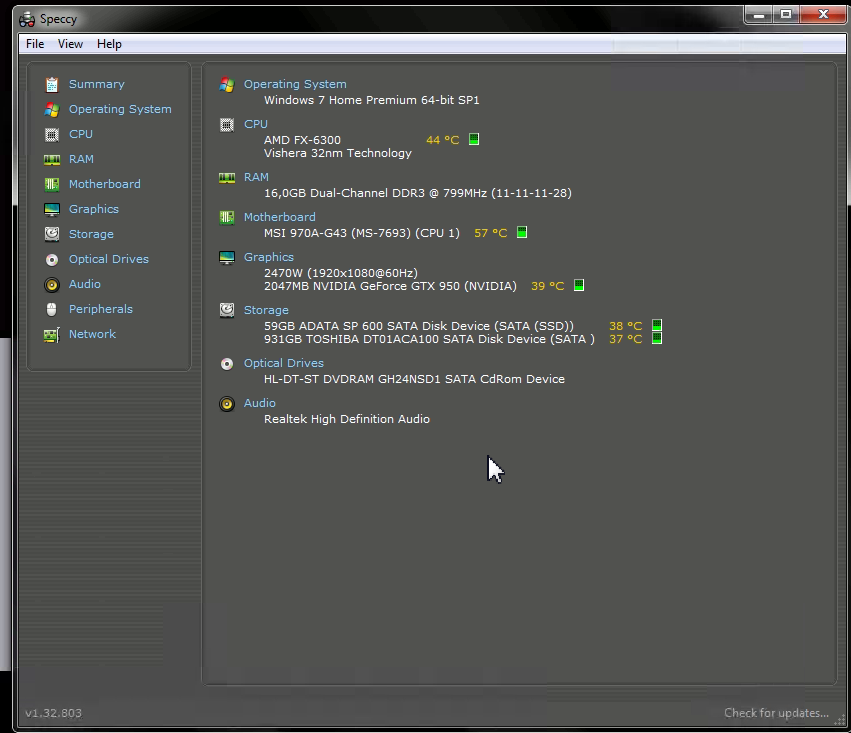Click the Audio speaker icon in main panel
This screenshot has width=851, height=733.
[227, 404]
